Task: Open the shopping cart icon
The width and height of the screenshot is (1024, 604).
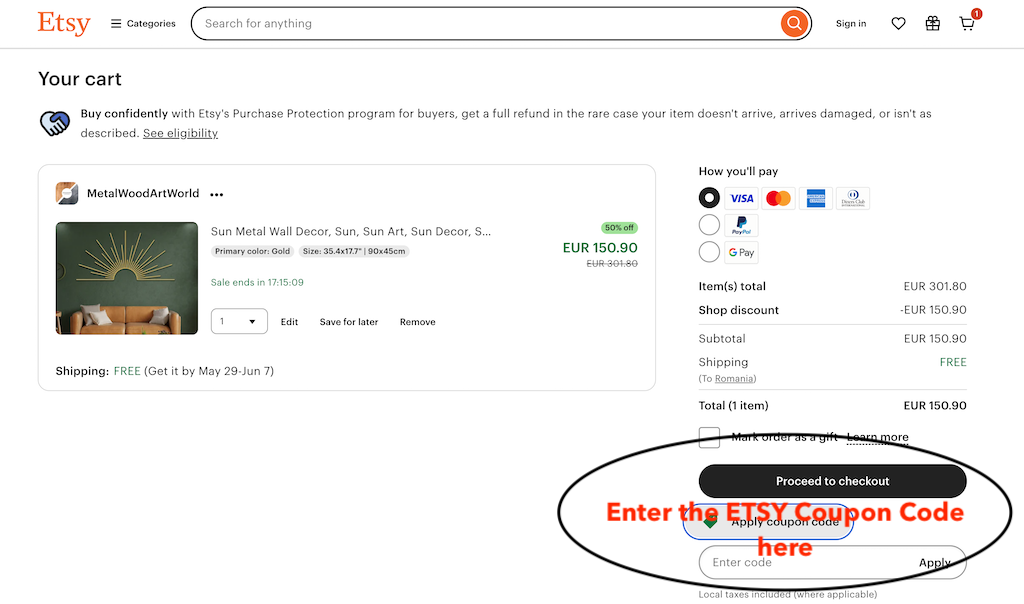Action: coord(967,24)
